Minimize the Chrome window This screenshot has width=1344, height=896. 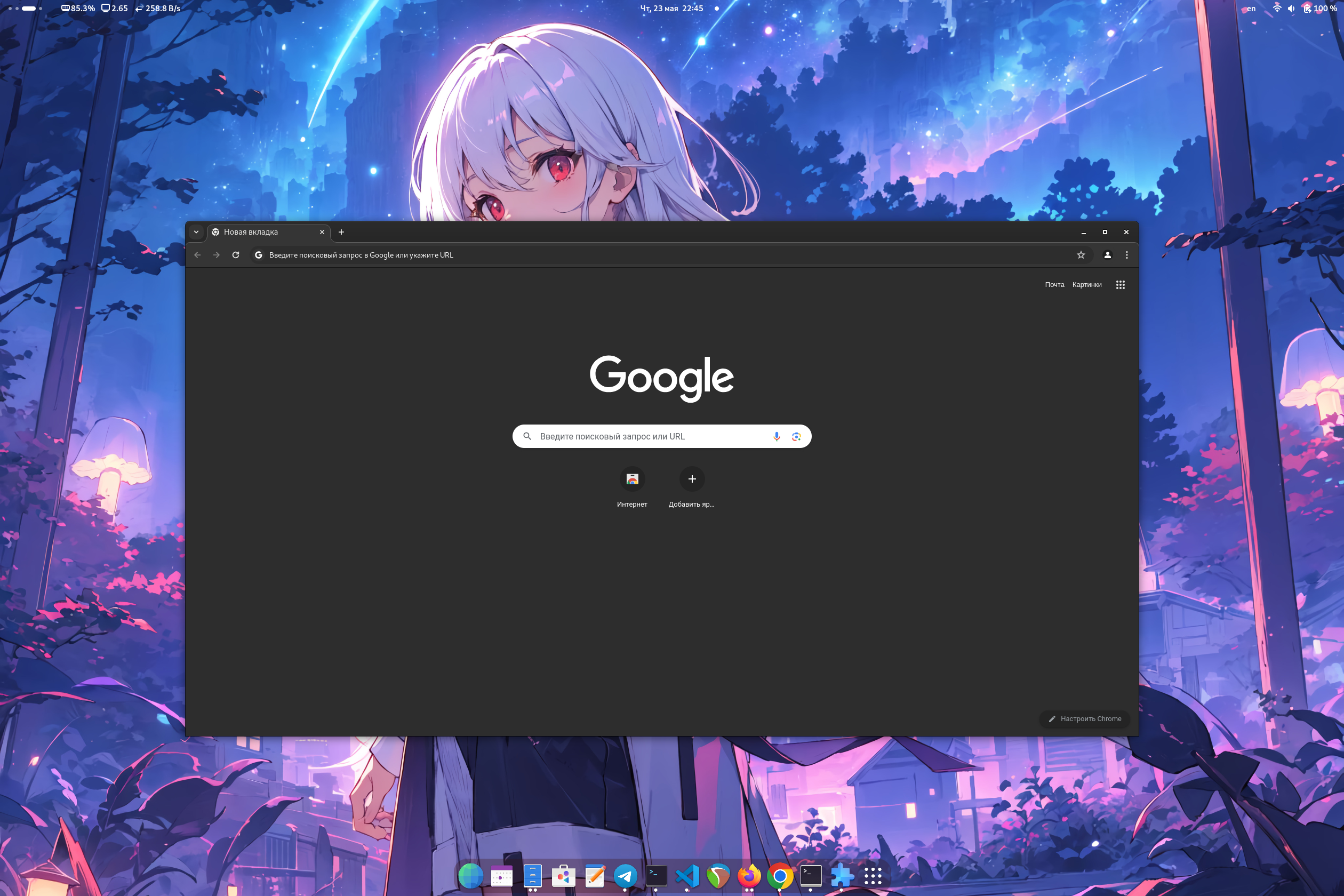click(1083, 232)
